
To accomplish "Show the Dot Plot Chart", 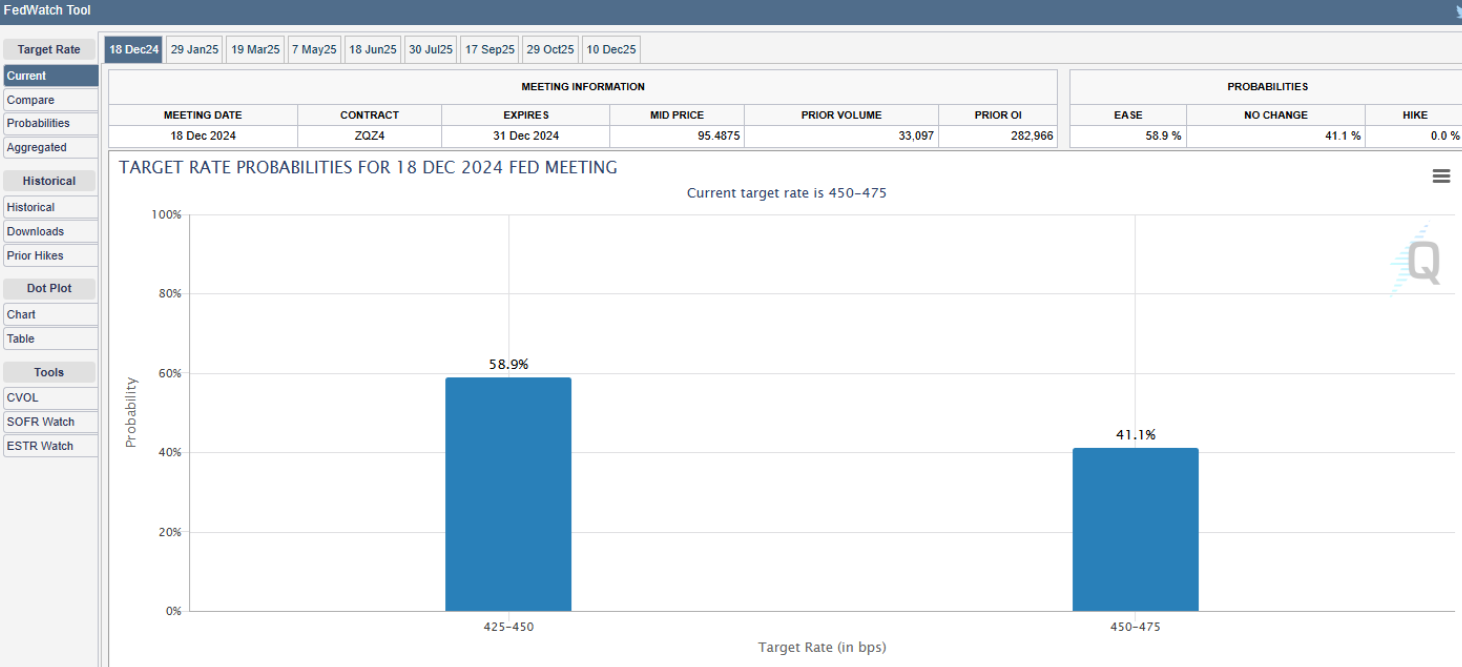I will (x=50, y=314).
